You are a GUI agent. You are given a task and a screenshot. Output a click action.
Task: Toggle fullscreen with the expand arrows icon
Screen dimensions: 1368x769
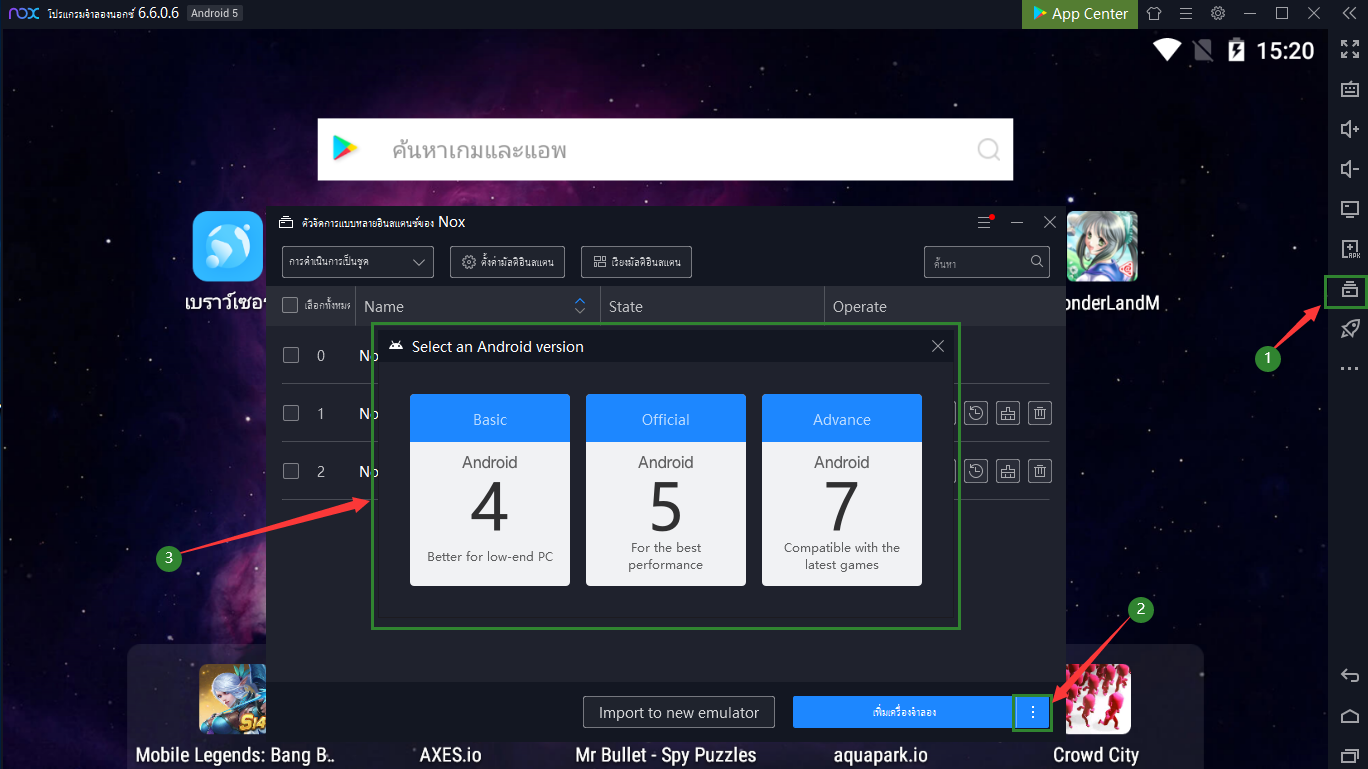1349,49
